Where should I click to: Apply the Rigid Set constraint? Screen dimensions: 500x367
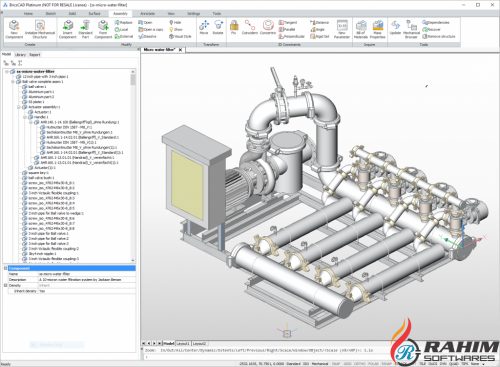[x=319, y=36]
